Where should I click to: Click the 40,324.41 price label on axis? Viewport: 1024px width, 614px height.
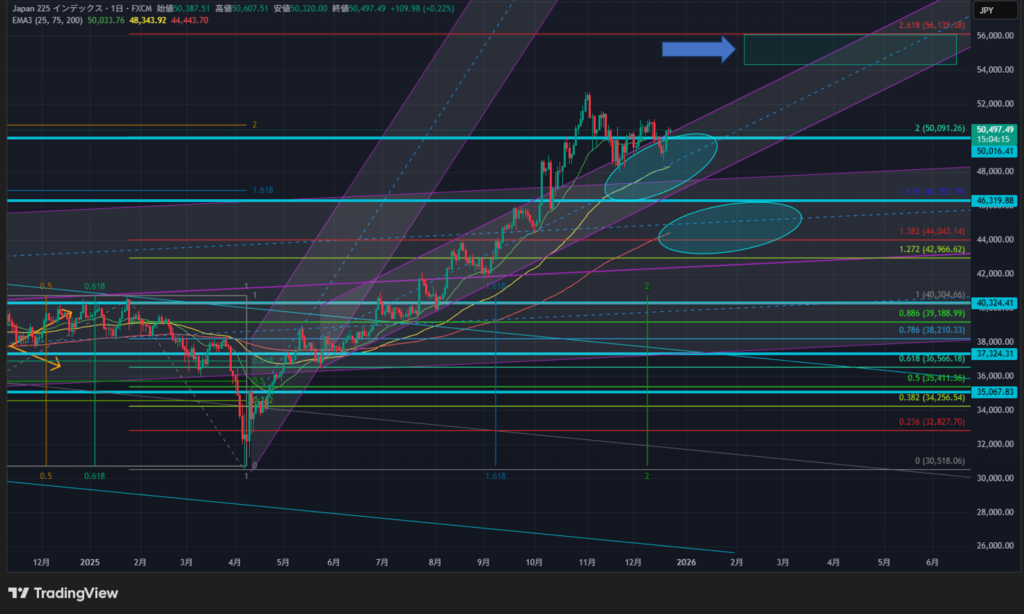996,303
